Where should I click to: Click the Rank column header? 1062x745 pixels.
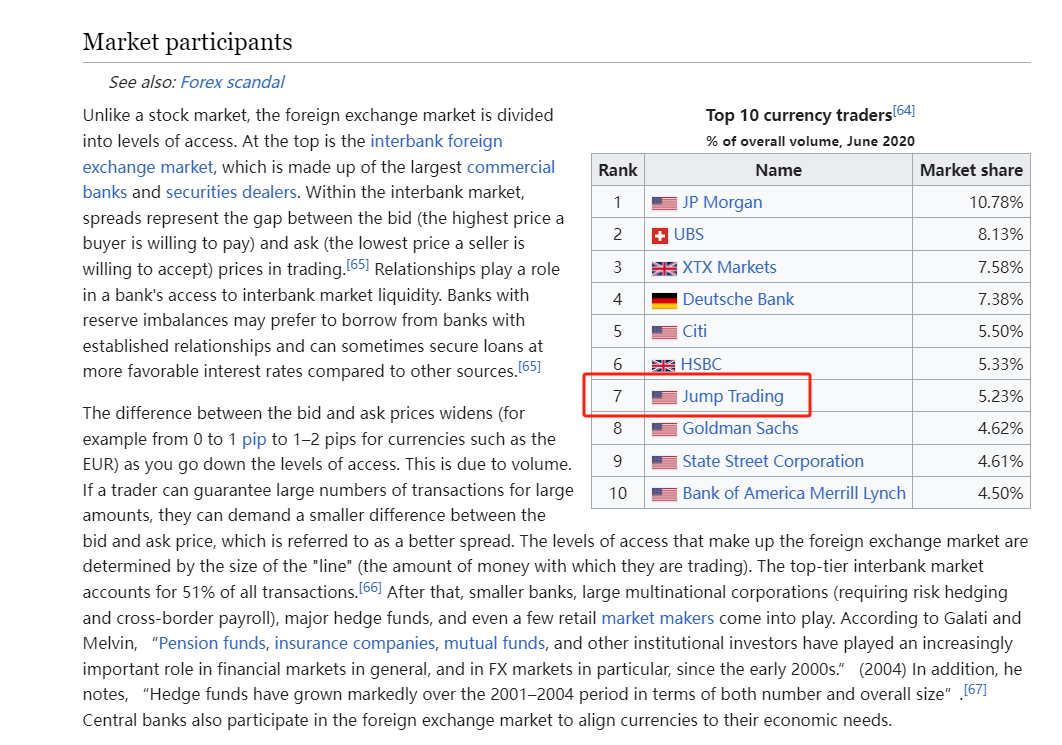tap(618, 170)
